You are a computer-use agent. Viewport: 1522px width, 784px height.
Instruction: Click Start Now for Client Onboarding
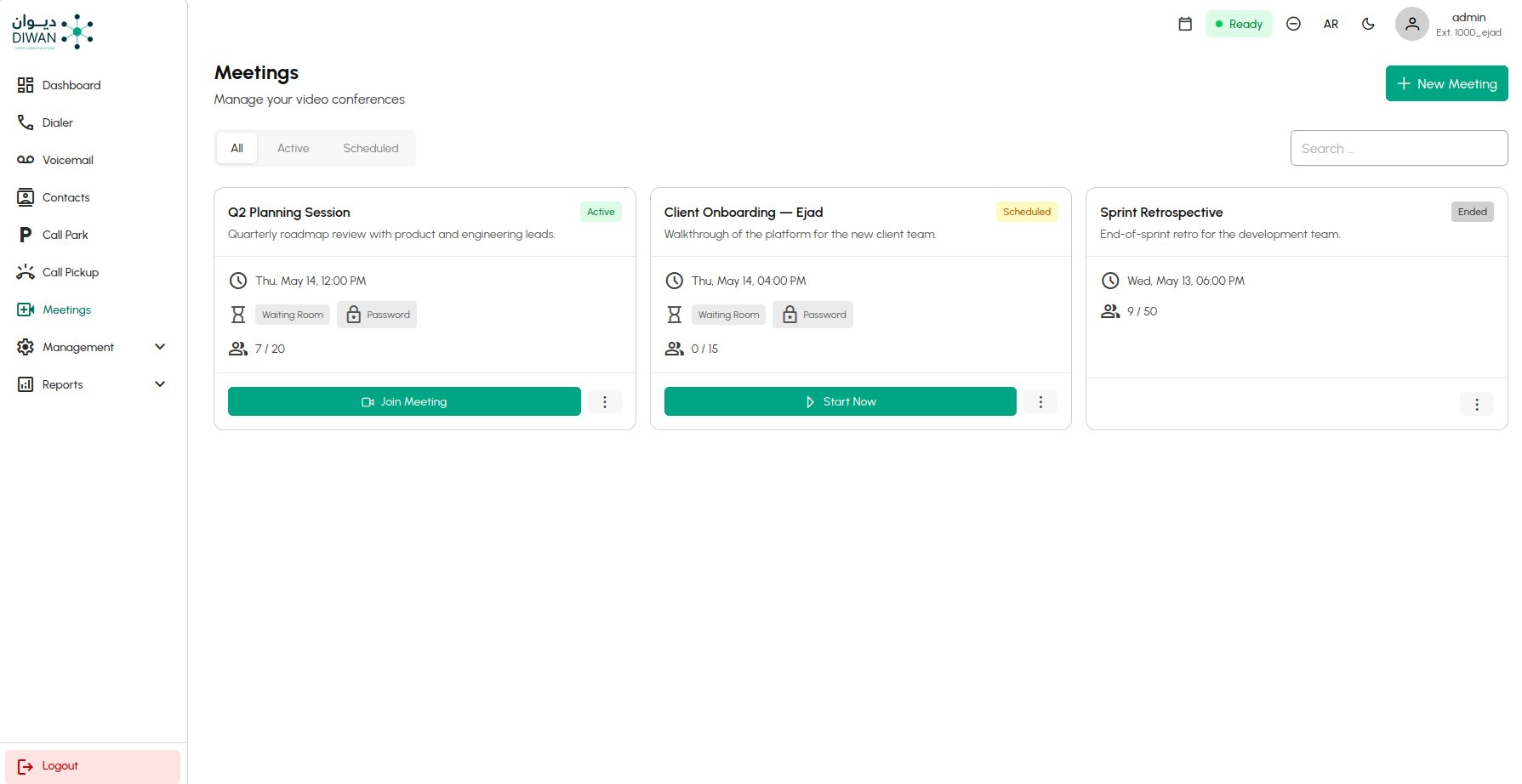point(840,401)
